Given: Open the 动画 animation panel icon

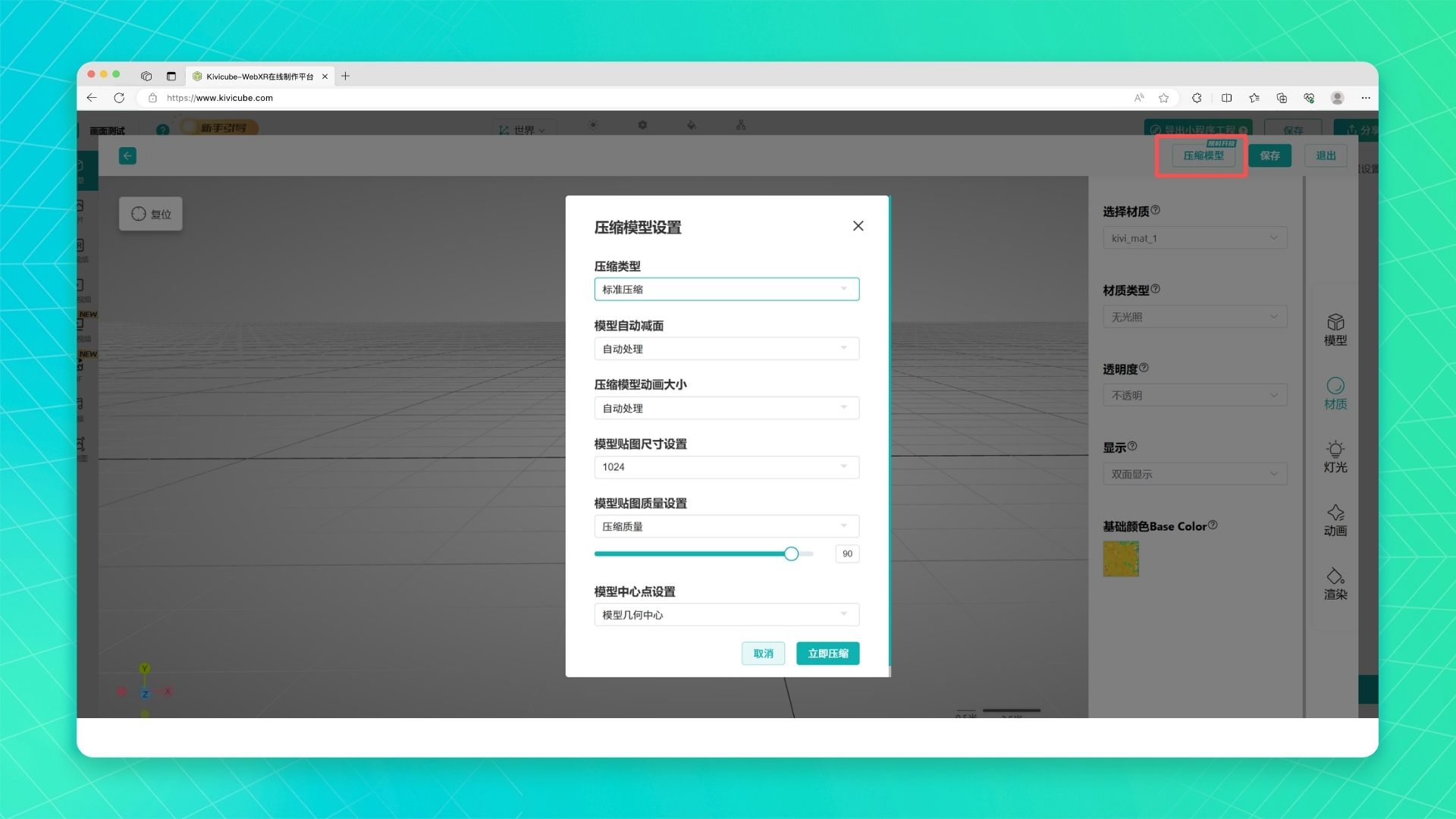Looking at the screenshot, I should click(1335, 519).
